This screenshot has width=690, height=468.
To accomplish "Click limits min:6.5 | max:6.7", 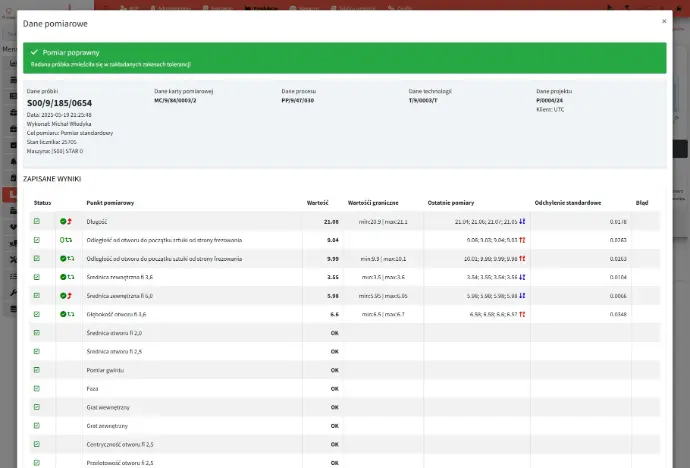I will (383, 314).
